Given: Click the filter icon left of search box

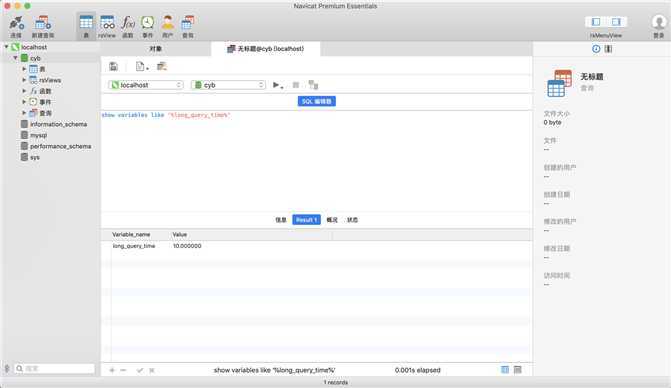Looking at the screenshot, I should 6,368.
